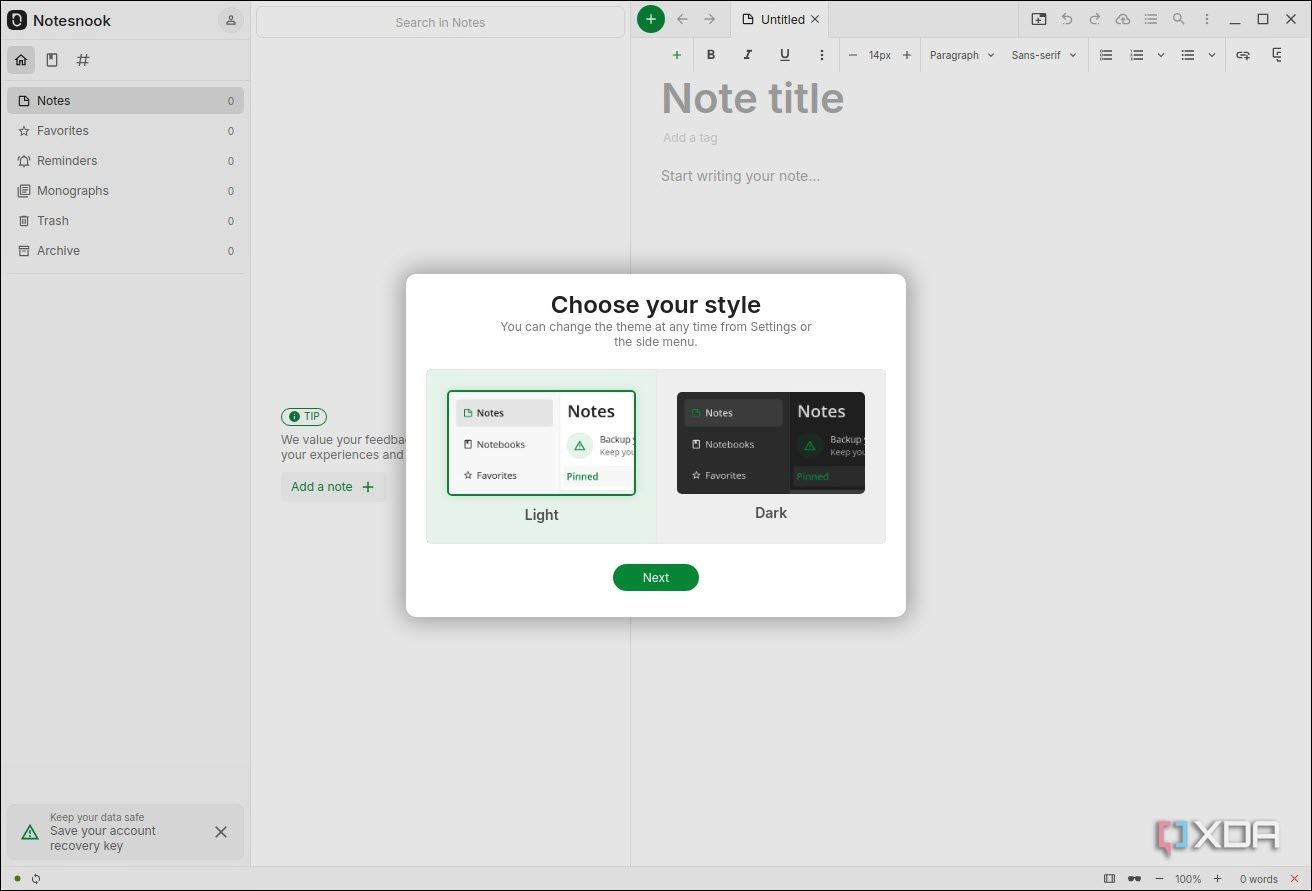Image resolution: width=1312 pixels, height=891 pixels.
Task: Click the 0 words counter
Action: (1259, 879)
